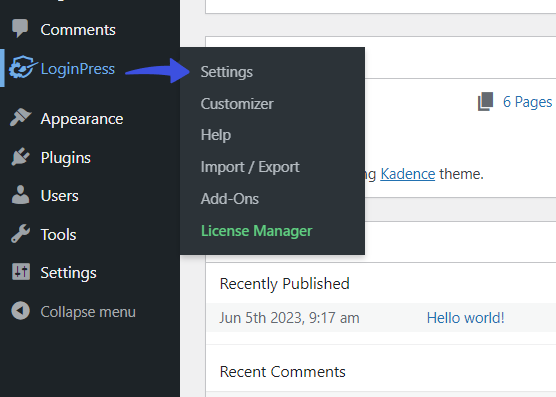Follow the 6 Pages link

coord(527,102)
